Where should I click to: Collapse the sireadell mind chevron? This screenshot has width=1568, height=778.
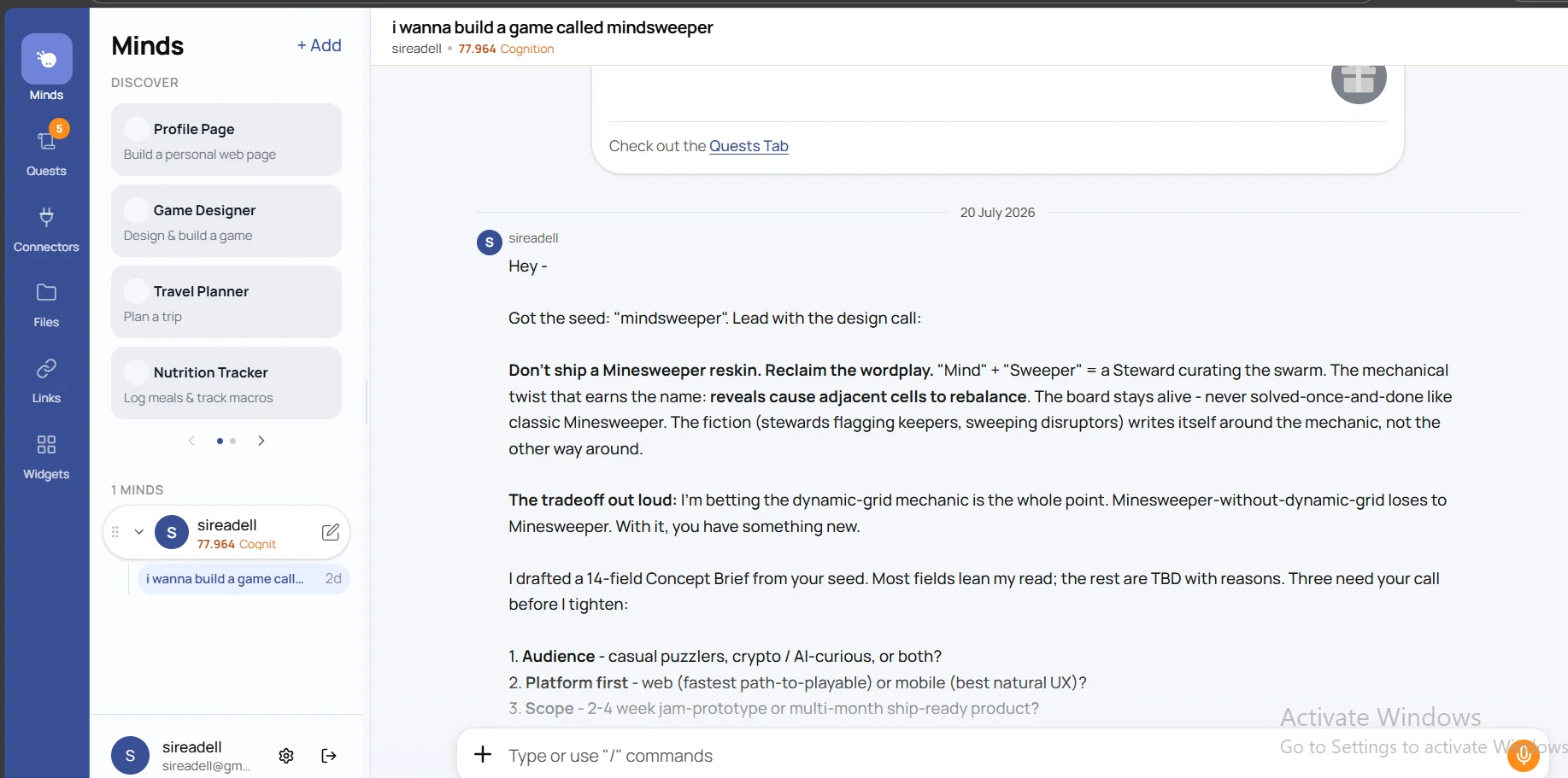pos(138,532)
